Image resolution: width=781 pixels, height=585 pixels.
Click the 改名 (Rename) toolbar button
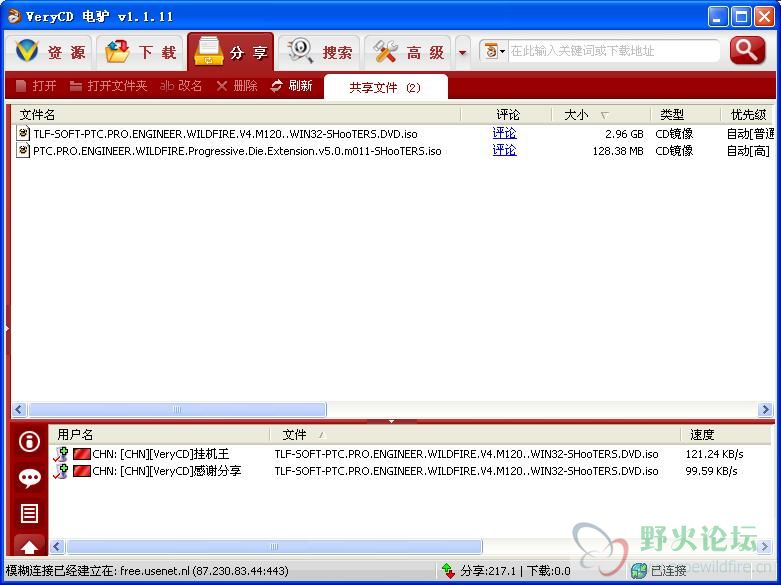[181, 86]
